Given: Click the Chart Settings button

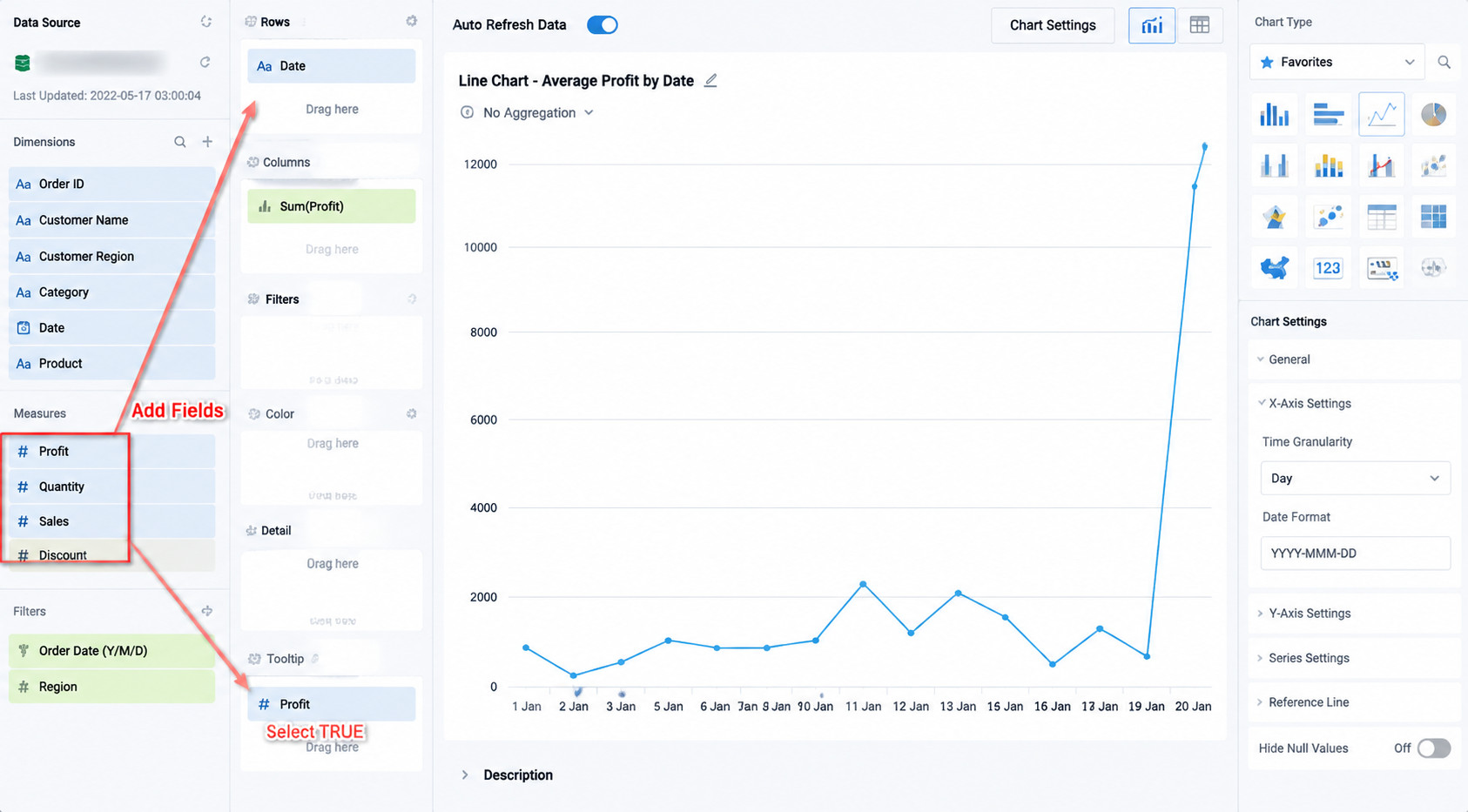Looking at the screenshot, I should pyautogui.click(x=1053, y=25).
